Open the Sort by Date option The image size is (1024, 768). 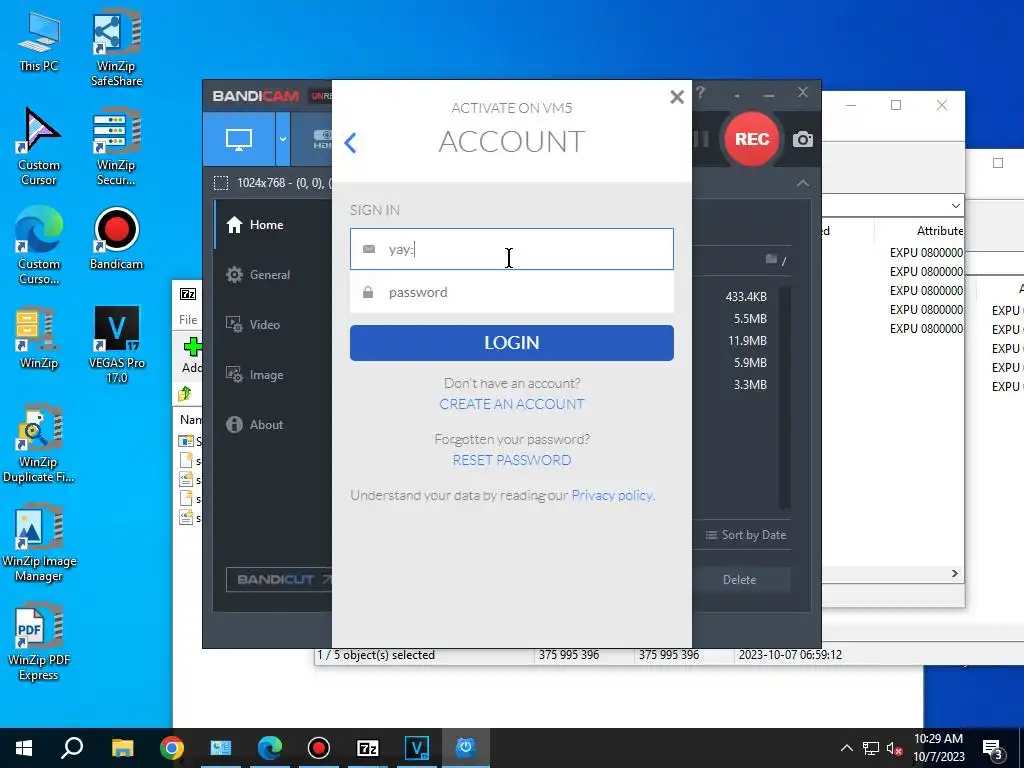coord(746,535)
